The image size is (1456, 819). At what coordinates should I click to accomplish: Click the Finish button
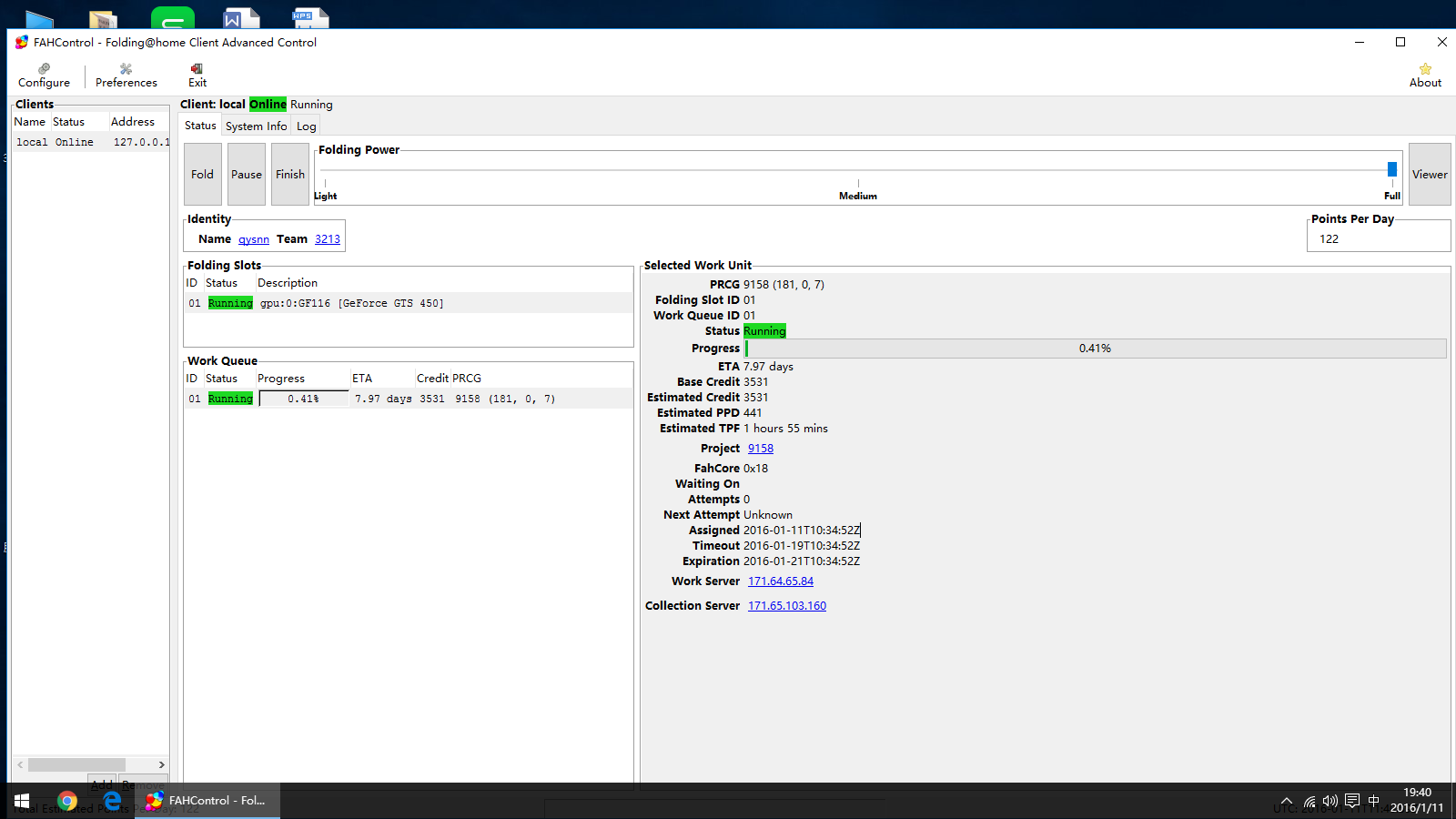(x=290, y=174)
